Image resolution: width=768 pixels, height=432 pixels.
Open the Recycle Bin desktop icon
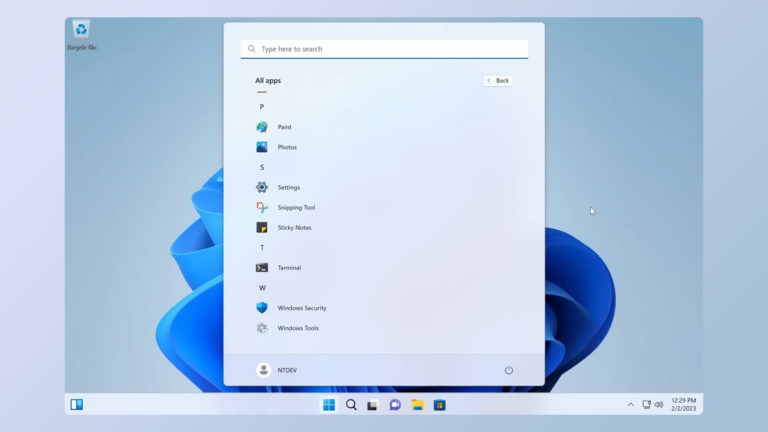pos(81,33)
